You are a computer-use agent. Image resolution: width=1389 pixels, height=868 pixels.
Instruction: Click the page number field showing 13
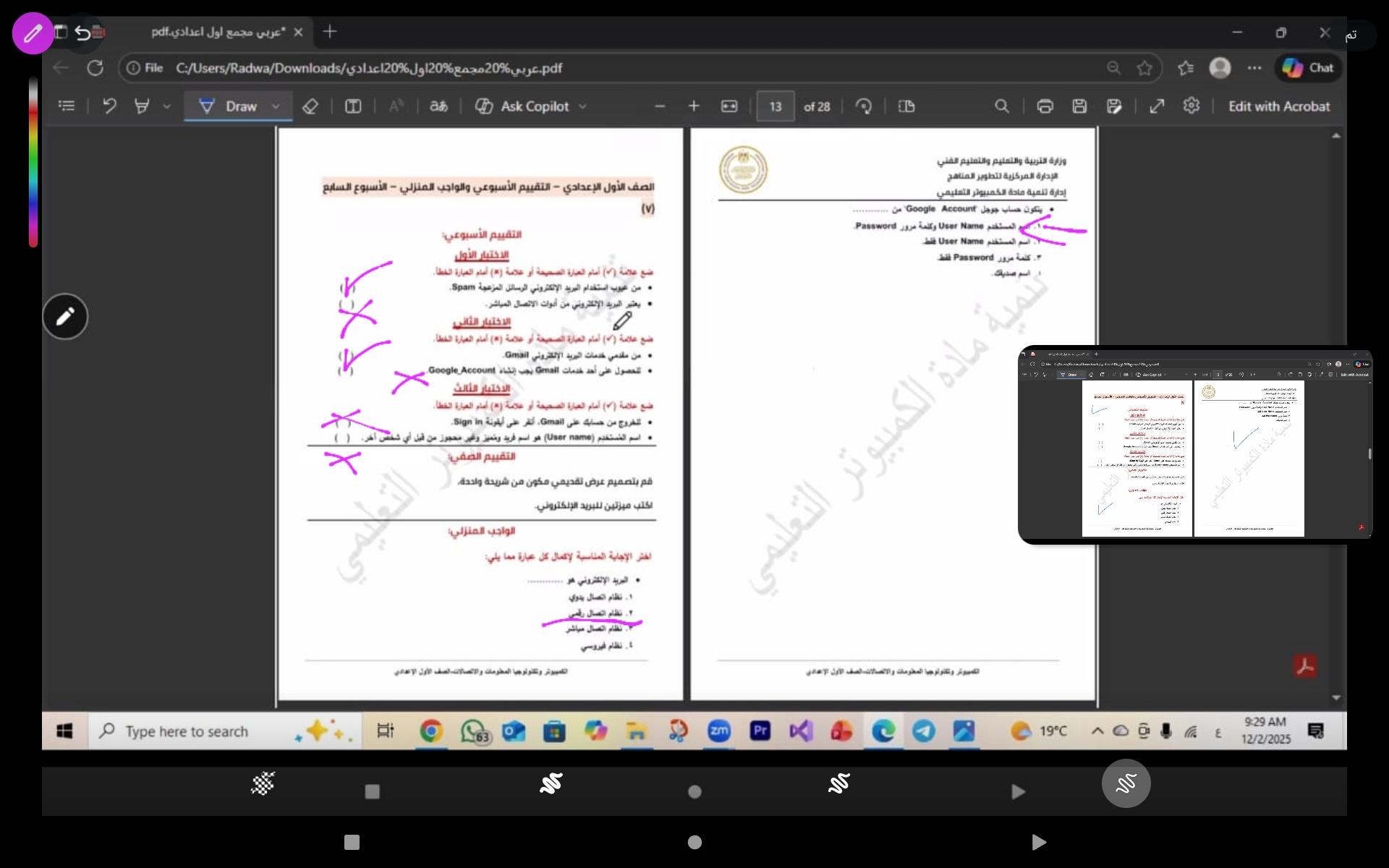[x=776, y=106]
